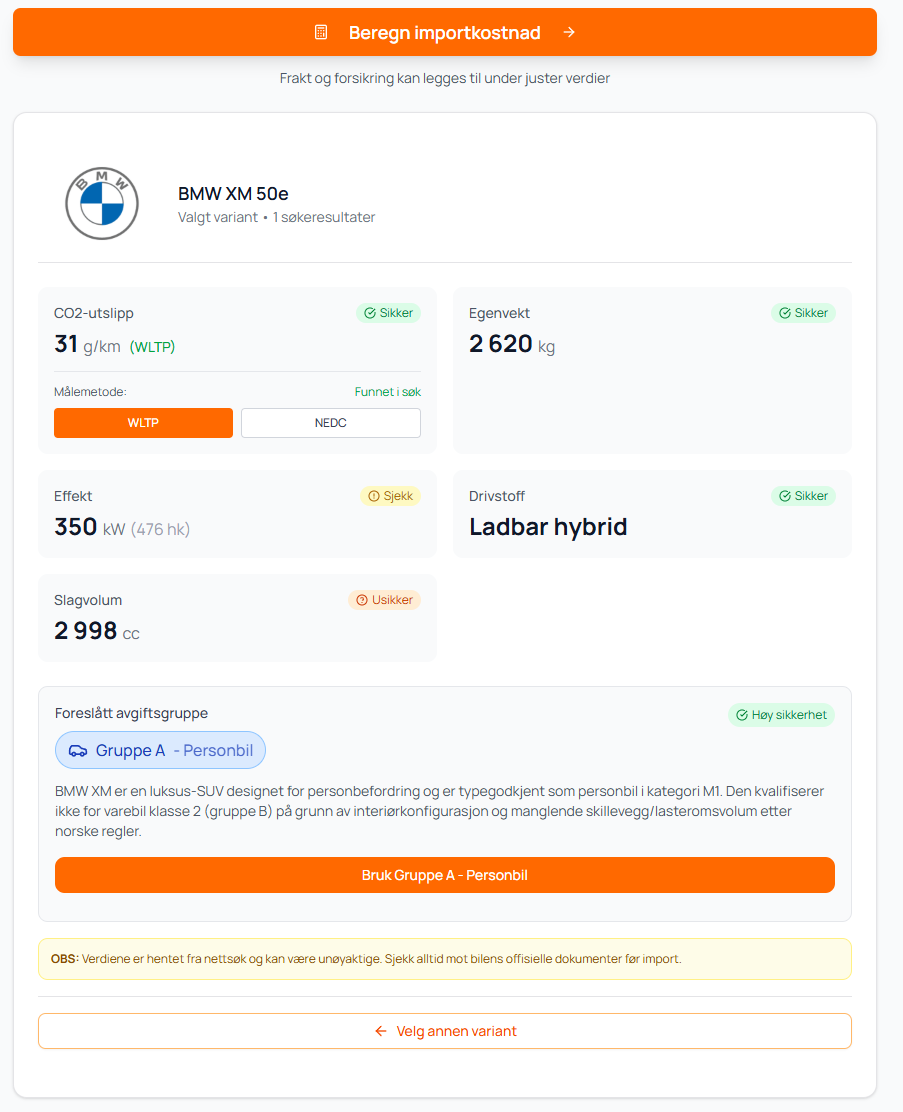Click the Høy sikkerhet badge
Viewport: 903px width, 1112px height.
[x=780, y=715]
